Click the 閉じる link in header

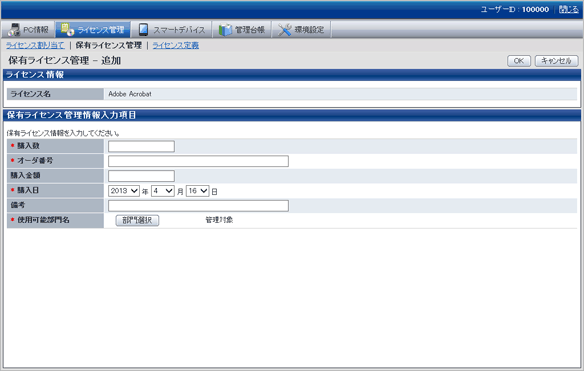click(568, 9)
